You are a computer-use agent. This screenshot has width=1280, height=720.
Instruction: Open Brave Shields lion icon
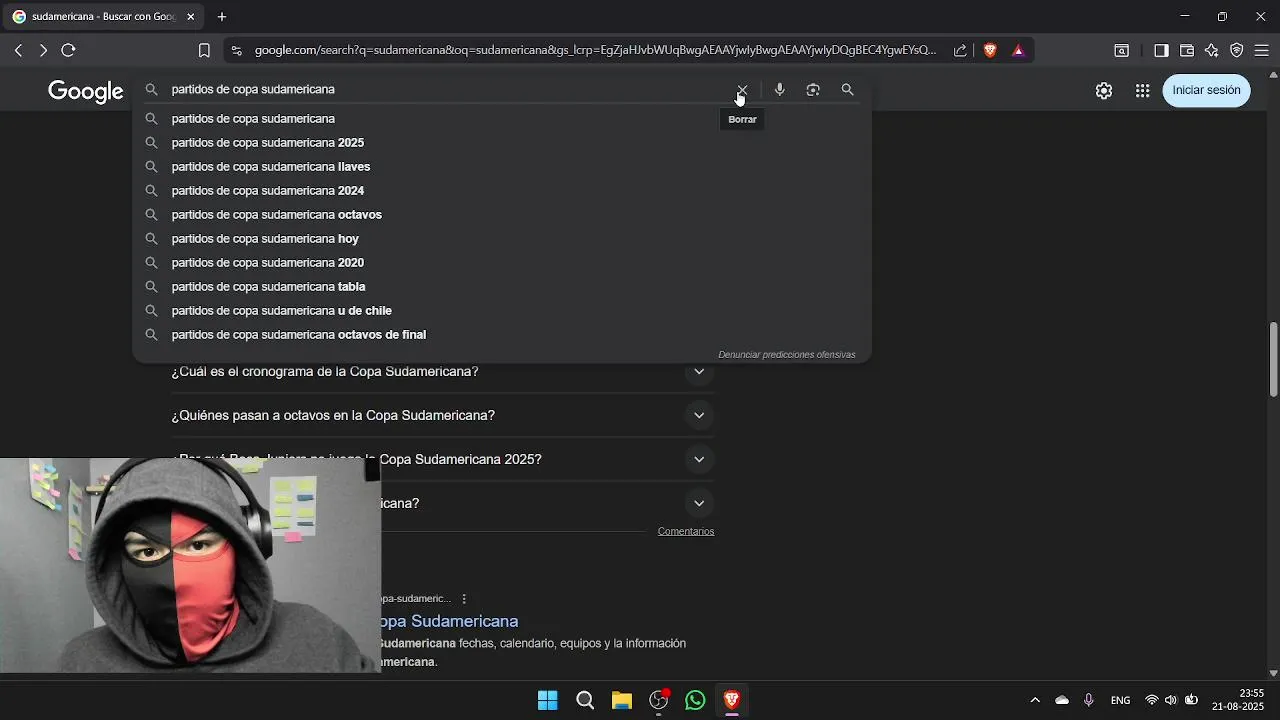coord(990,50)
